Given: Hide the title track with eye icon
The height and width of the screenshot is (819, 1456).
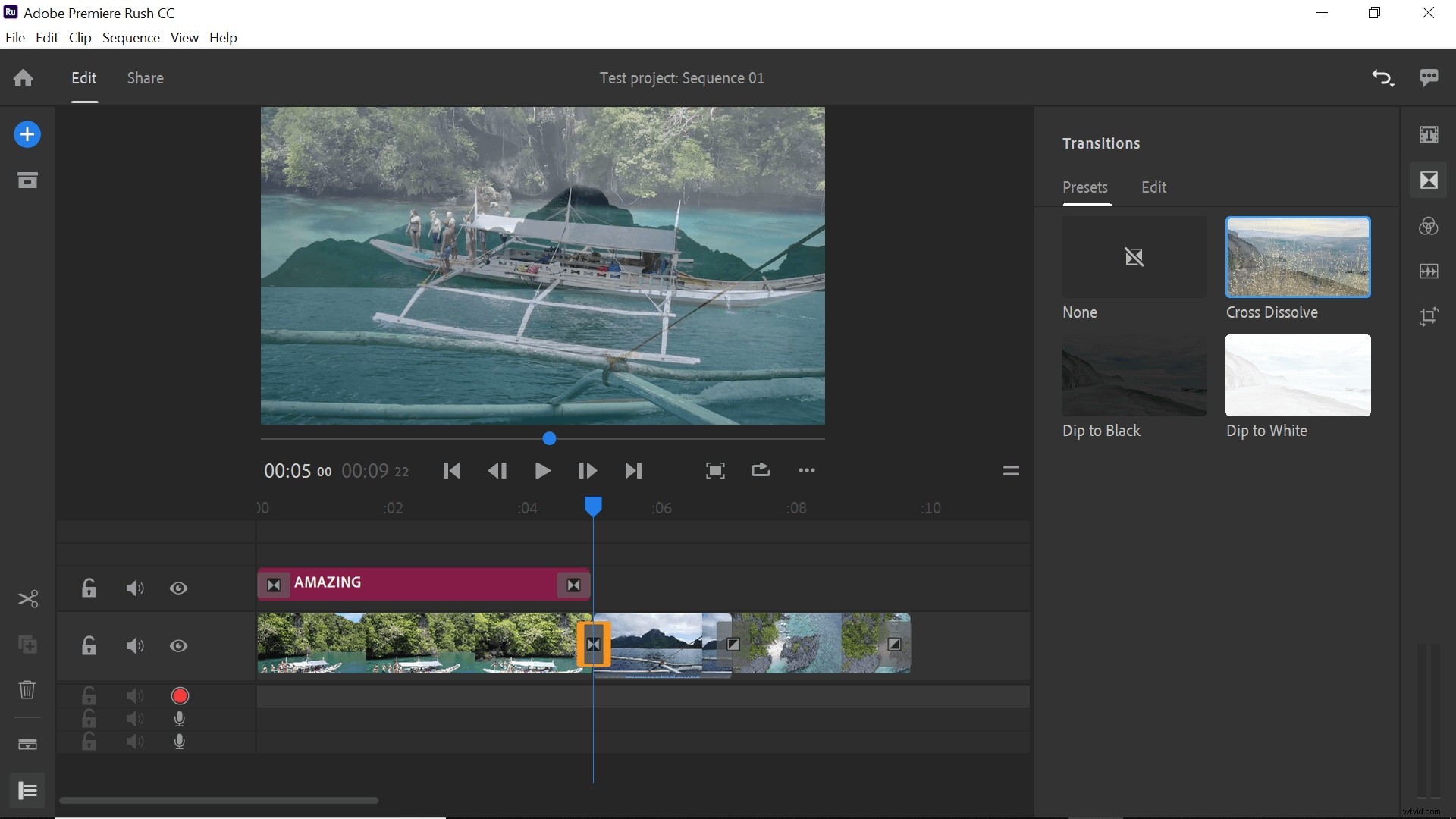Looking at the screenshot, I should [x=179, y=588].
